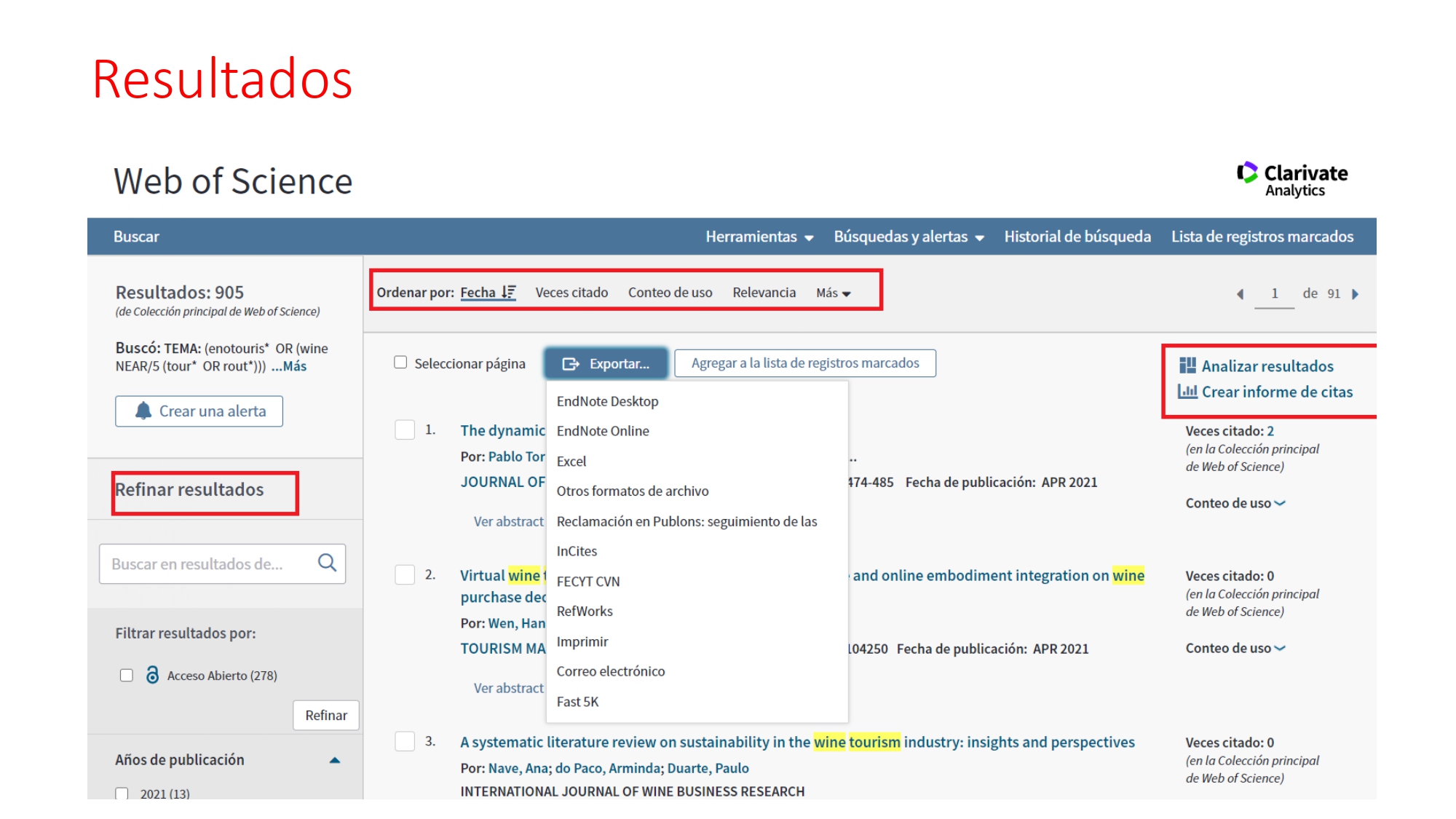
Task: Select the checkbox for result number 1
Action: click(405, 430)
